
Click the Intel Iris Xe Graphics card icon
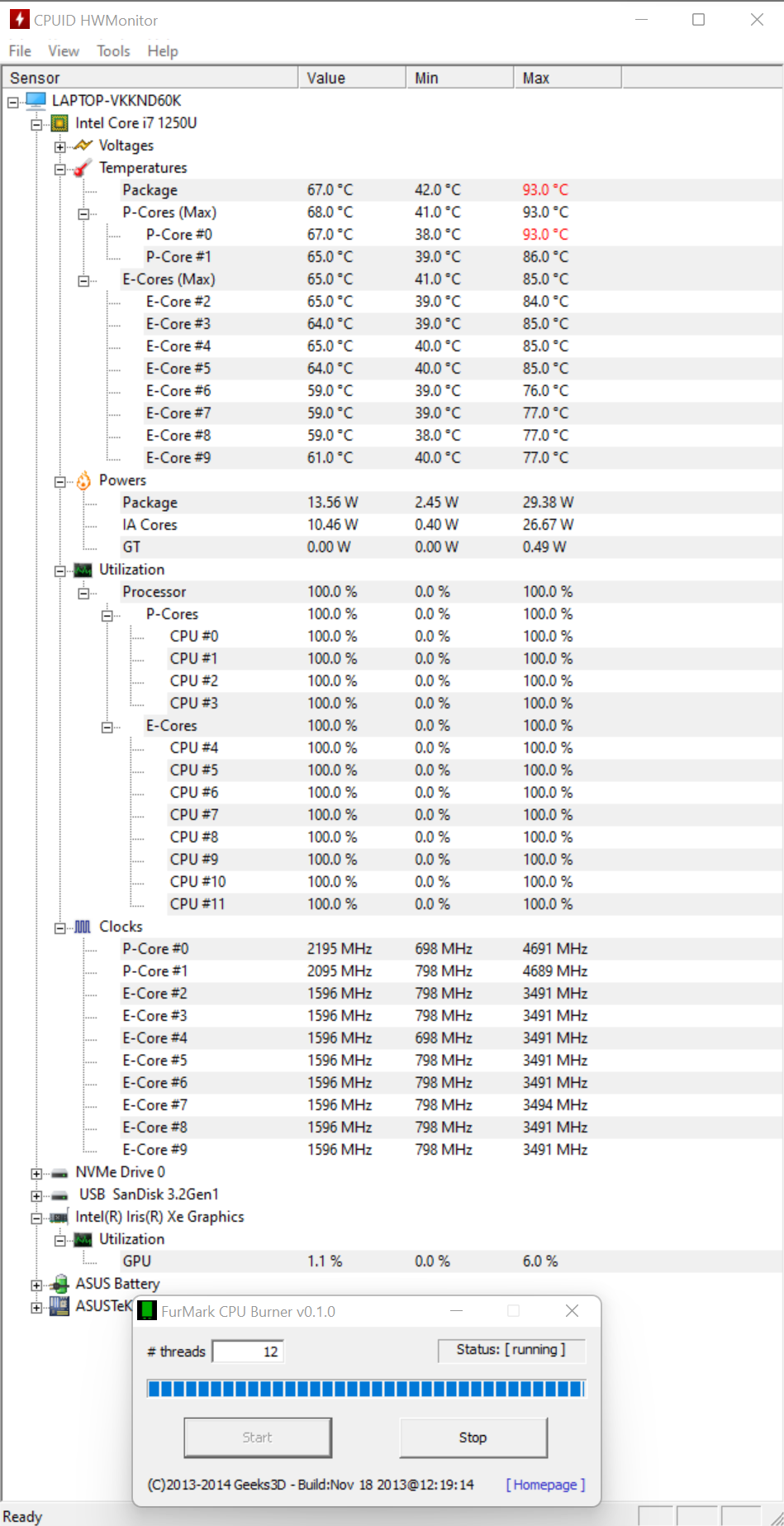pyautogui.click(x=59, y=1217)
